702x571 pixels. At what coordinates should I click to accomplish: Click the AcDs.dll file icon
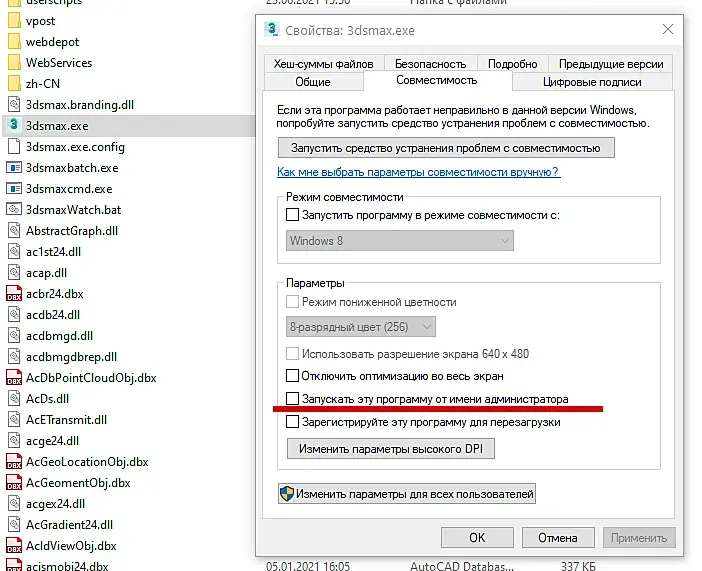14,399
